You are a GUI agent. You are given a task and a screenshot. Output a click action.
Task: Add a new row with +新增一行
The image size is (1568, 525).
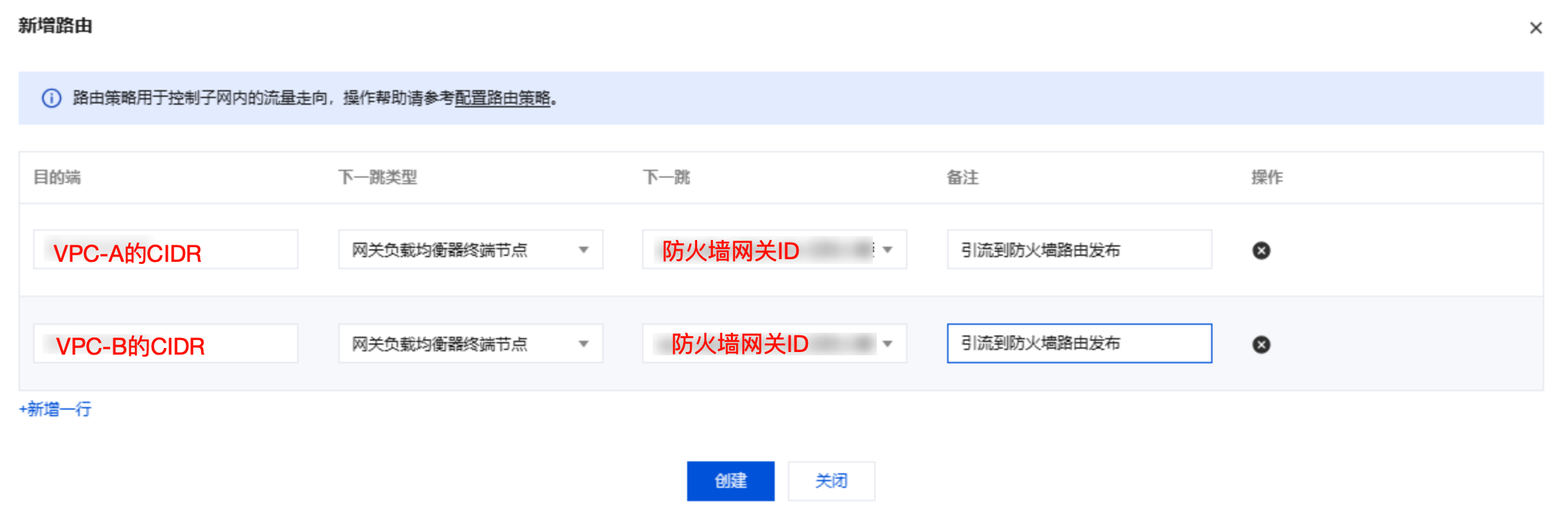pyautogui.click(x=56, y=409)
